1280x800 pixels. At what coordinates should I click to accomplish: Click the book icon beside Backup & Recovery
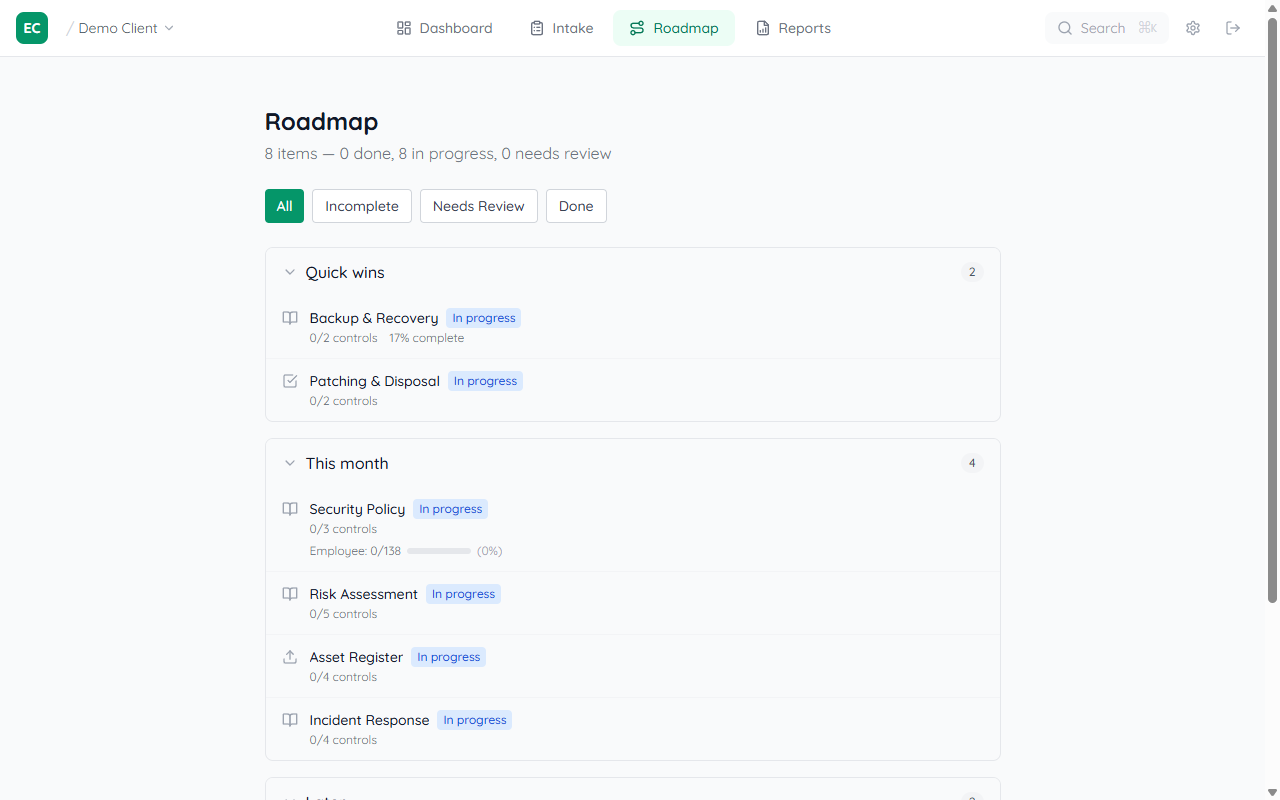click(290, 317)
